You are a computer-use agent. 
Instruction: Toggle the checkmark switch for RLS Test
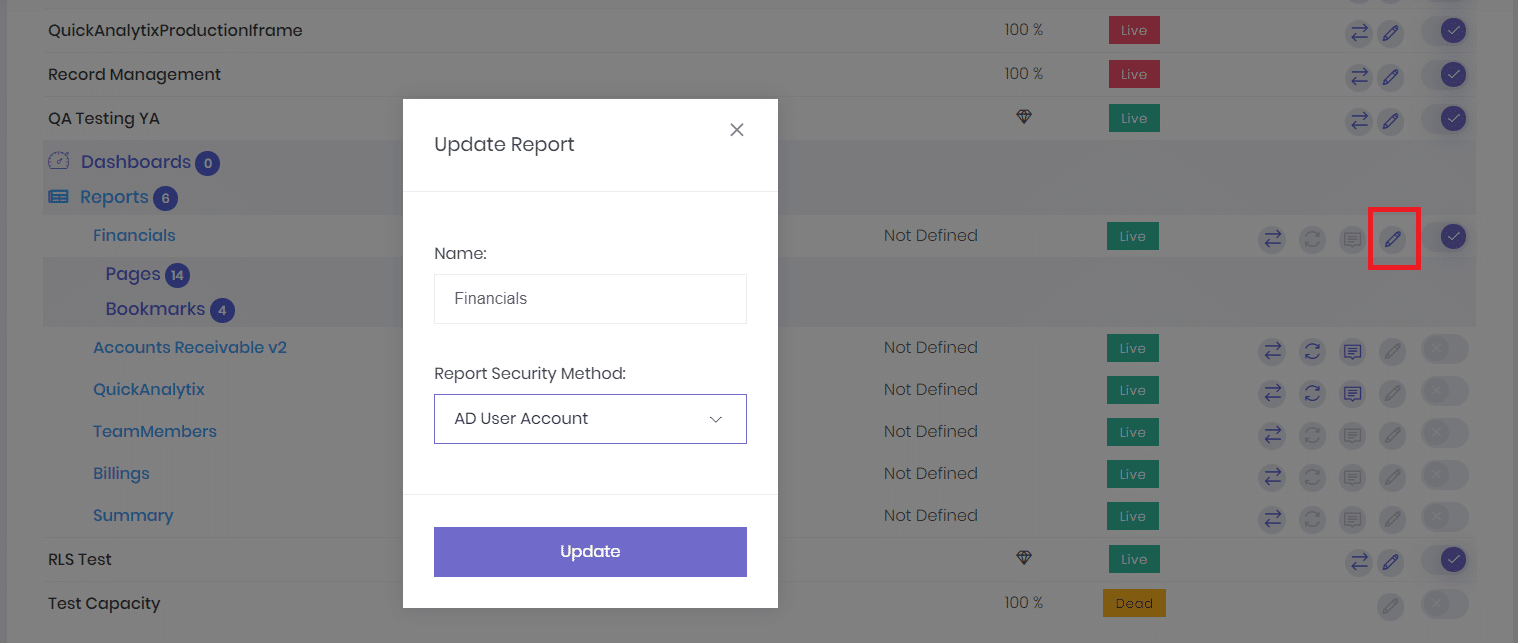1452,560
